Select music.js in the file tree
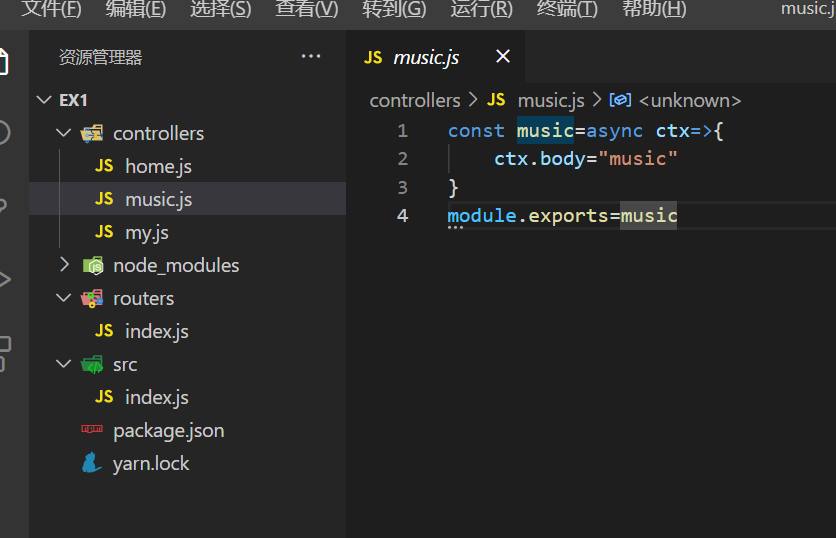This screenshot has height=538, width=836. tap(188, 199)
